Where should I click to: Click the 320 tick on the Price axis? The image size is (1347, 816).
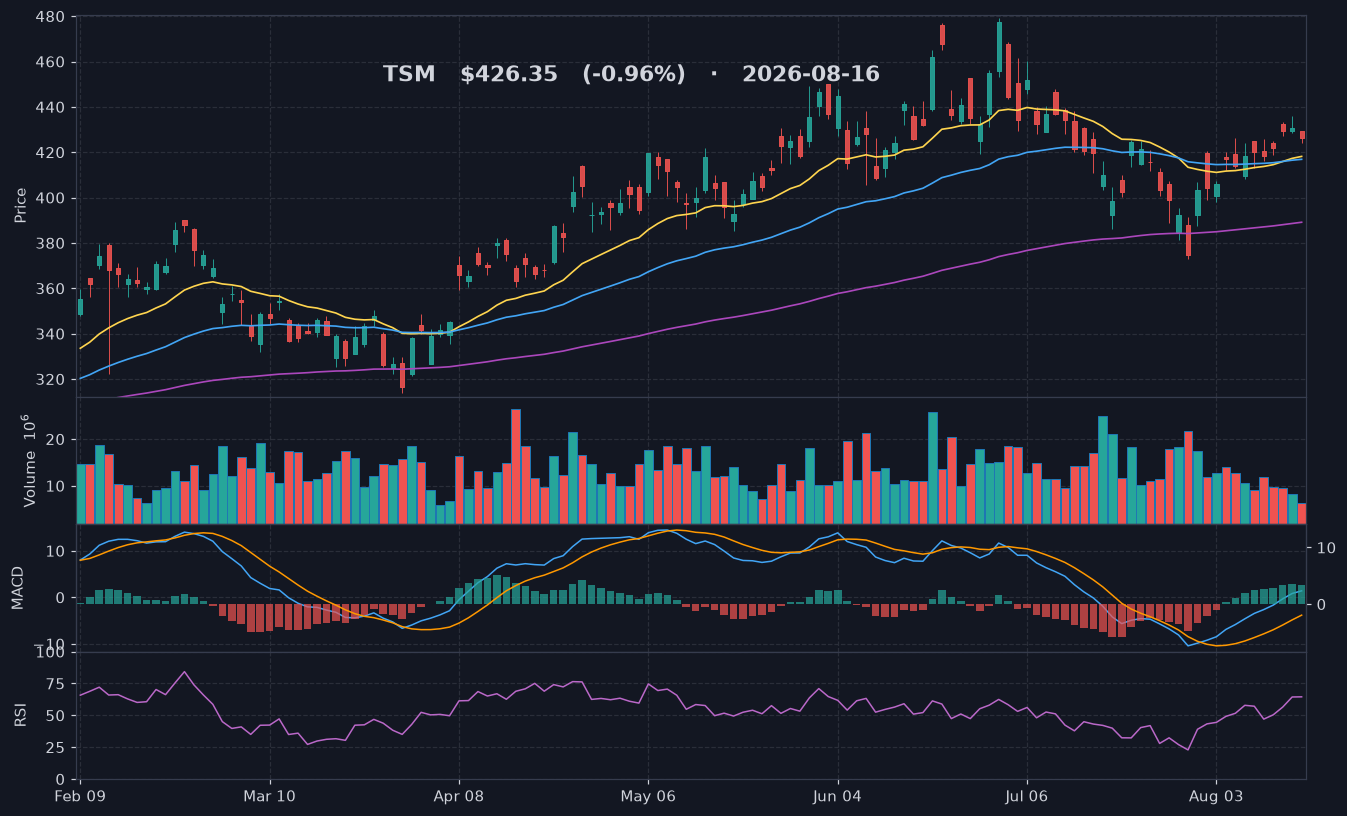50,380
